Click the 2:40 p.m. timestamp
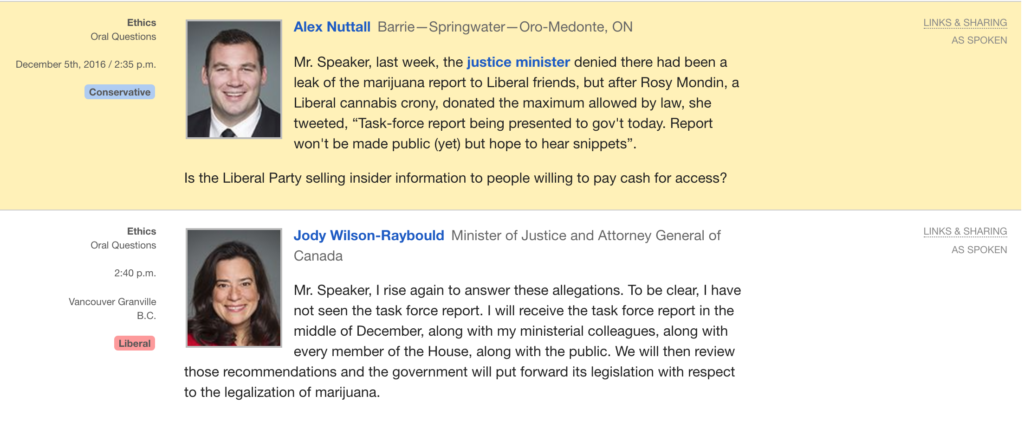 click(135, 273)
